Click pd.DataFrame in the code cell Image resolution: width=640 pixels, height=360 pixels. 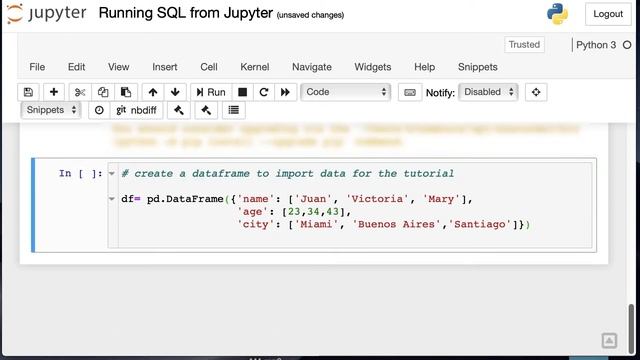[x=185, y=199]
